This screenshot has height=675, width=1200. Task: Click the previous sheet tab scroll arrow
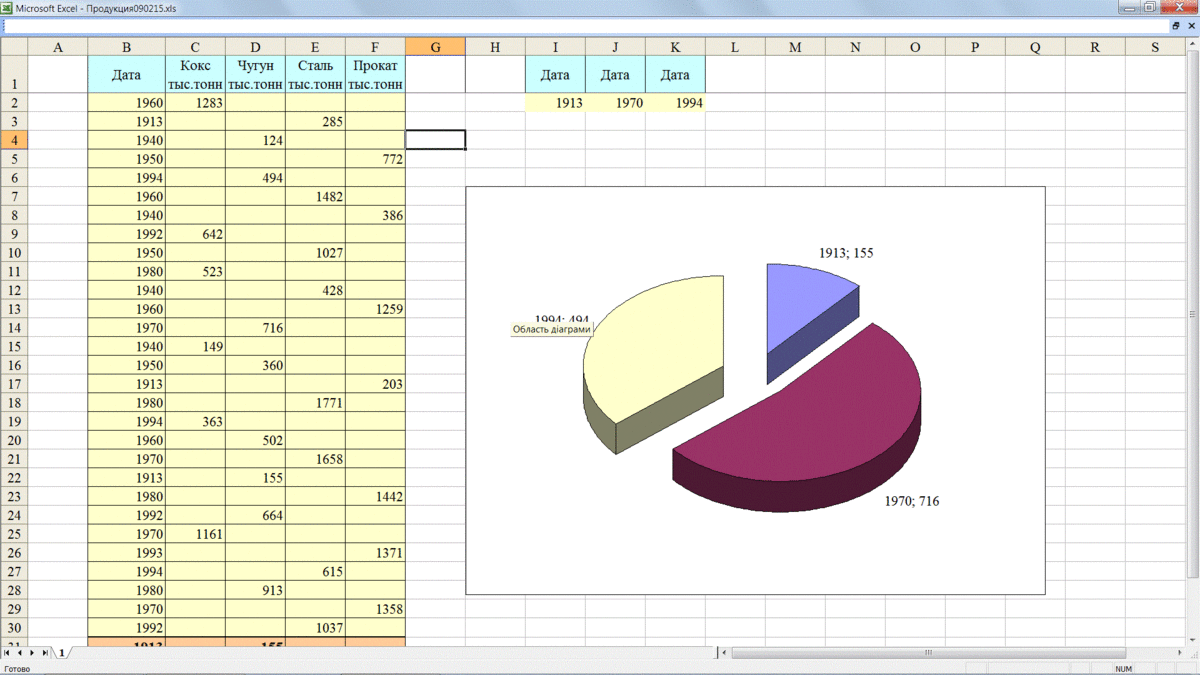coord(20,652)
